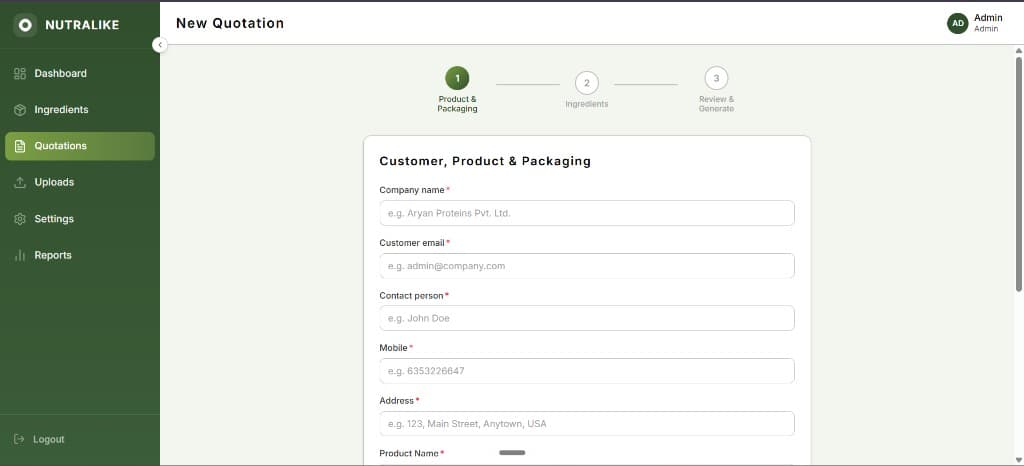Click the page vertical scrollbar thumb
The width and height of the screenshot is (1024, 466).
1018,174
